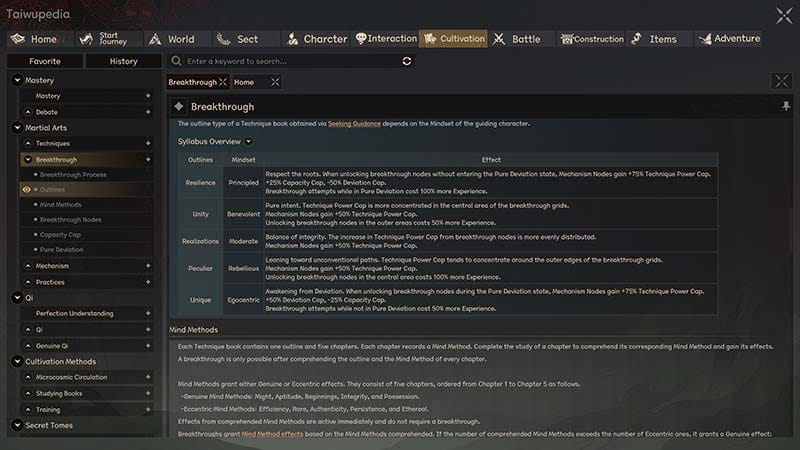
Task: Click the refresh icon in search bar
Action: [407, 61]
